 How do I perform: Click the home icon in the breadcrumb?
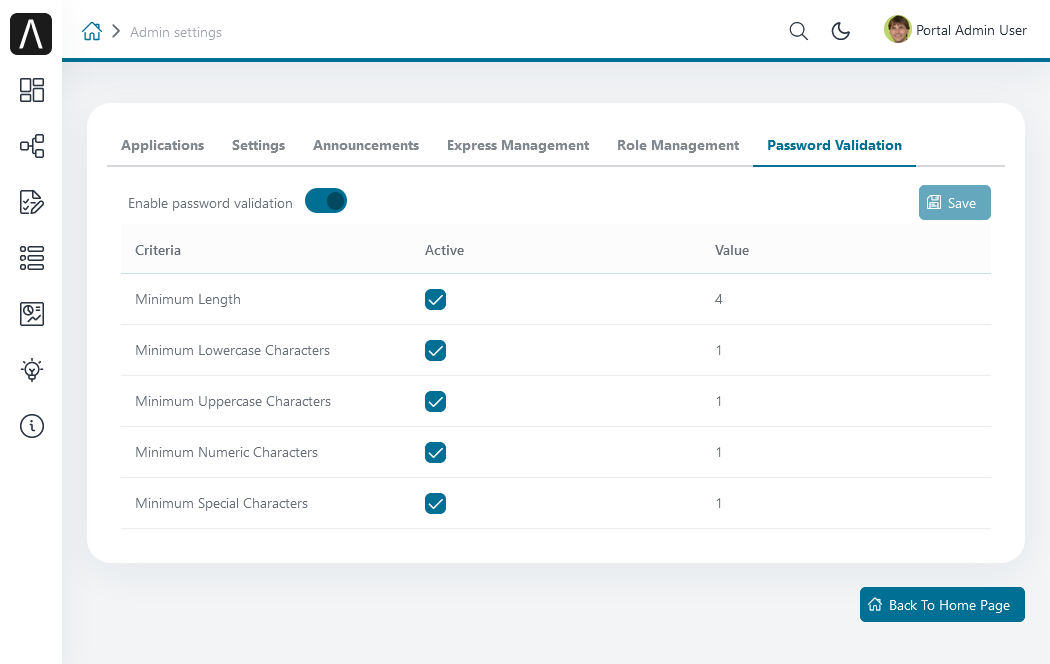(92, 32)
